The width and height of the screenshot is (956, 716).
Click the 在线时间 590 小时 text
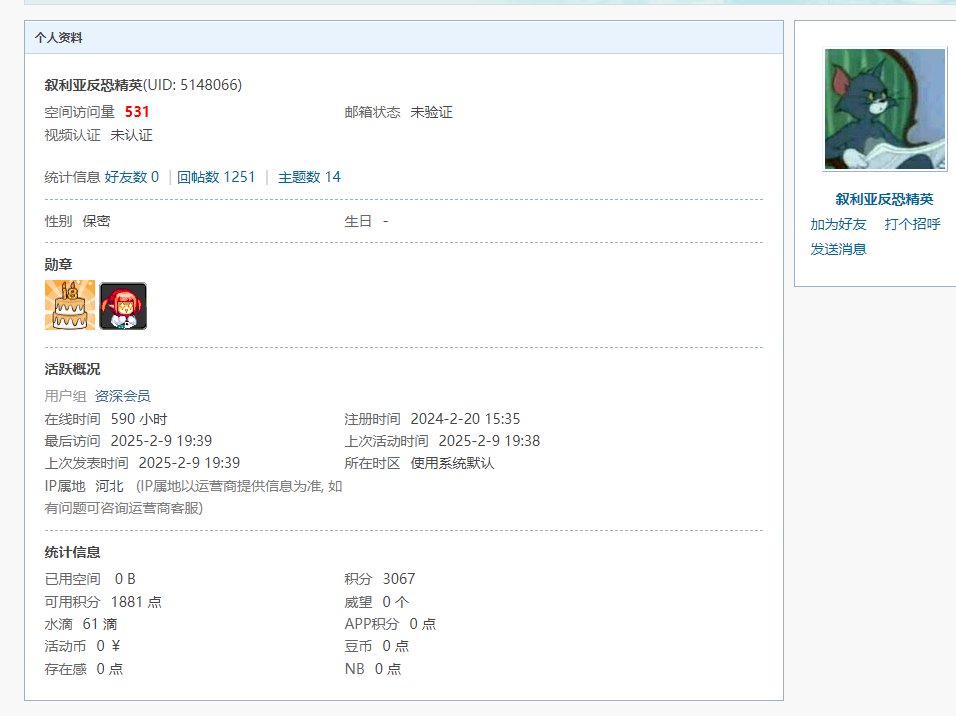(106, 419)
